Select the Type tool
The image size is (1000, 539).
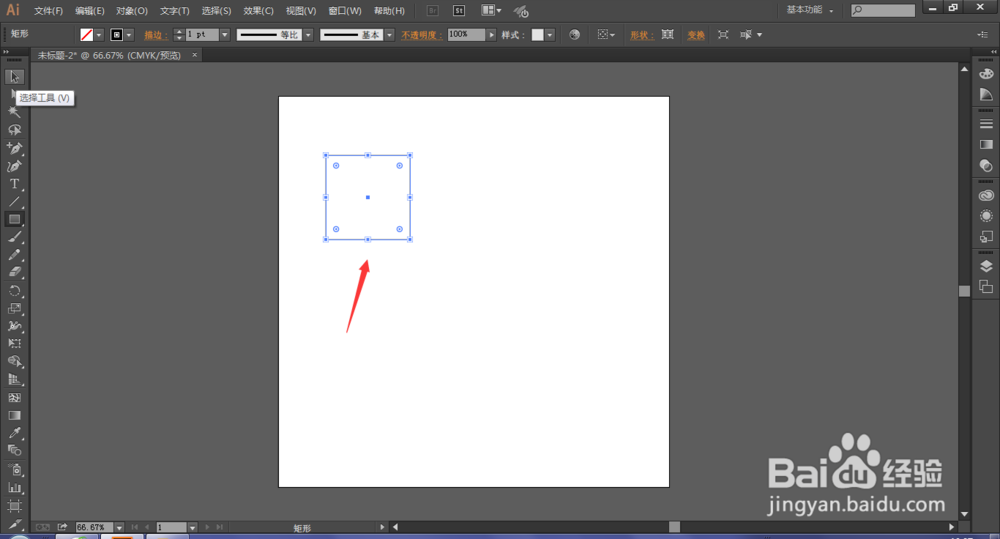click(x=14, y=184)
